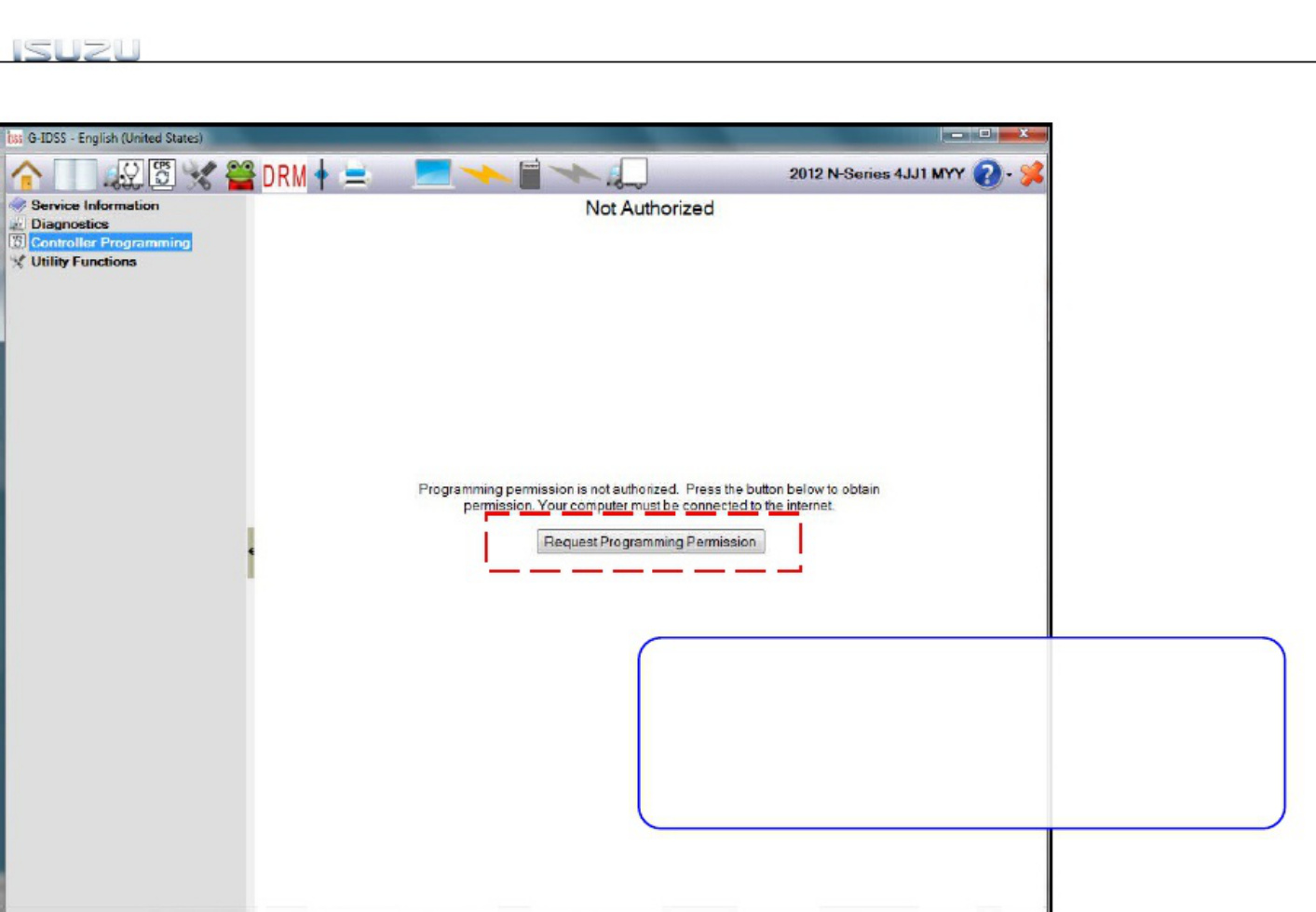Print using the printer icon
Image resolution: width=1316 pixels, height=912 pixels.
click(355, 174)
